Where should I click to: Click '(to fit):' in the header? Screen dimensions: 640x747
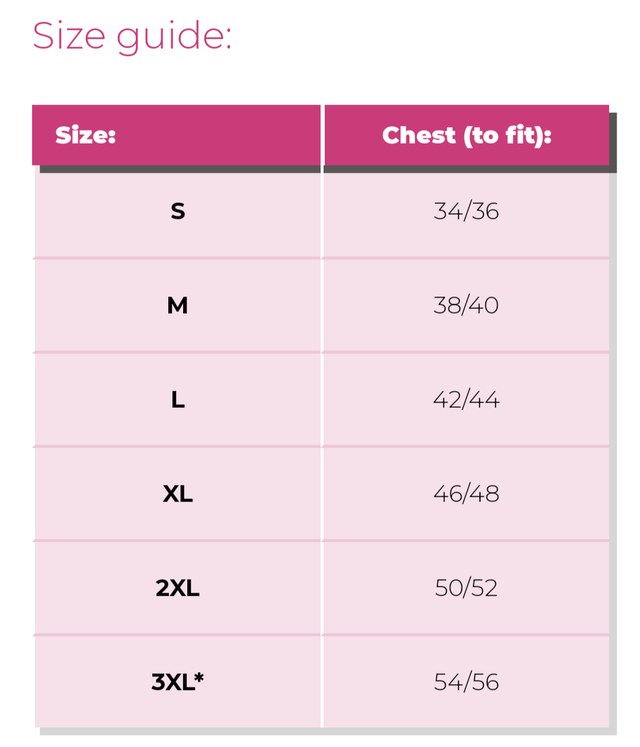click(x=507, y=135)
